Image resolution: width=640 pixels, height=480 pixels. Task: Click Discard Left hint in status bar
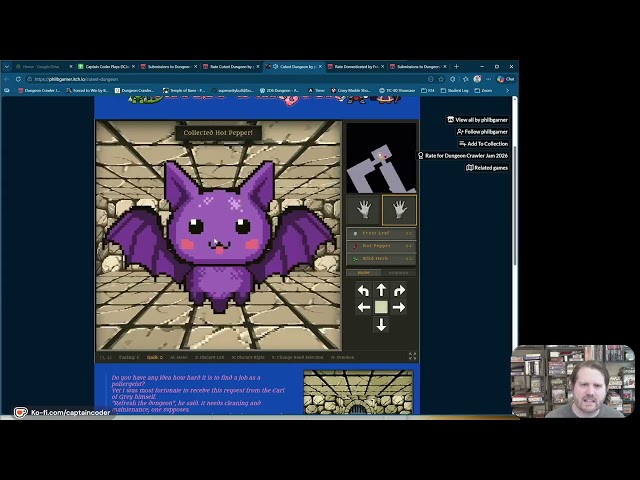click(210, 357)
